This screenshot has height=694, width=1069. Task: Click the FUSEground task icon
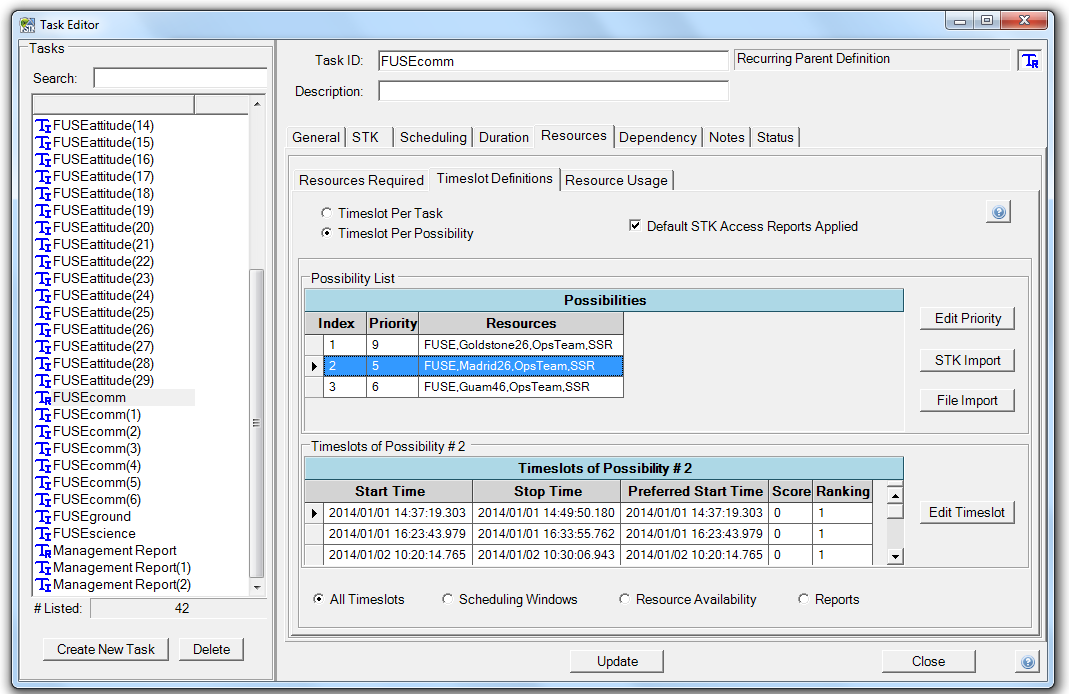point(43,517)
